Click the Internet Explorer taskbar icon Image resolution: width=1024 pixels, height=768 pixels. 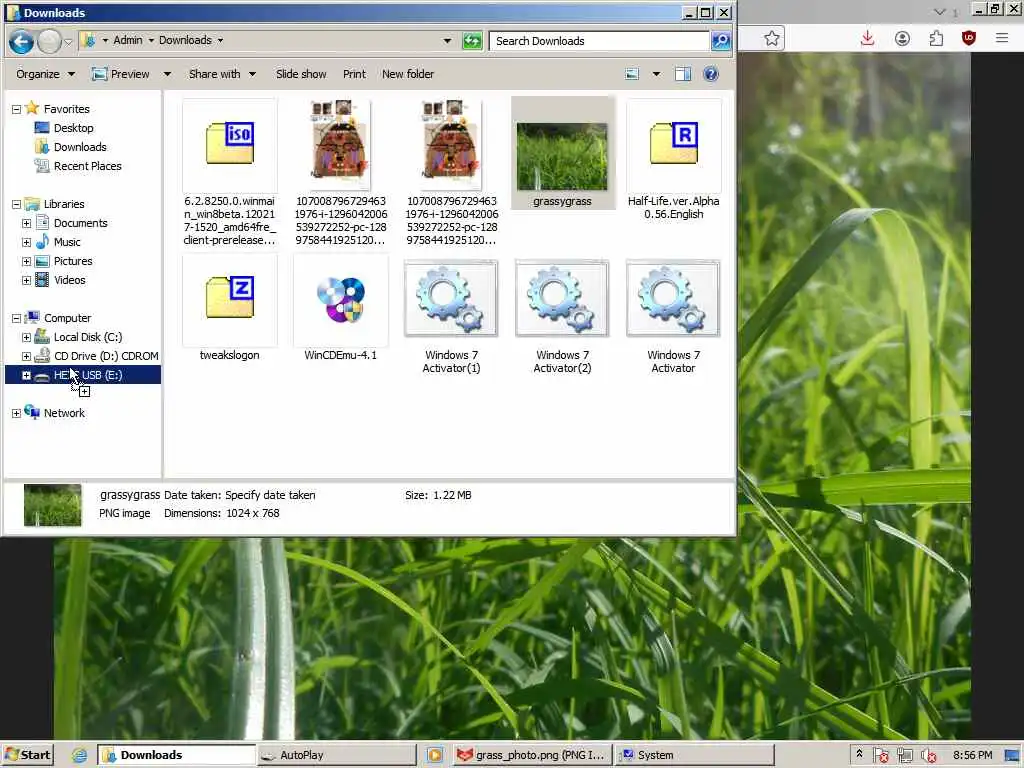79,755
